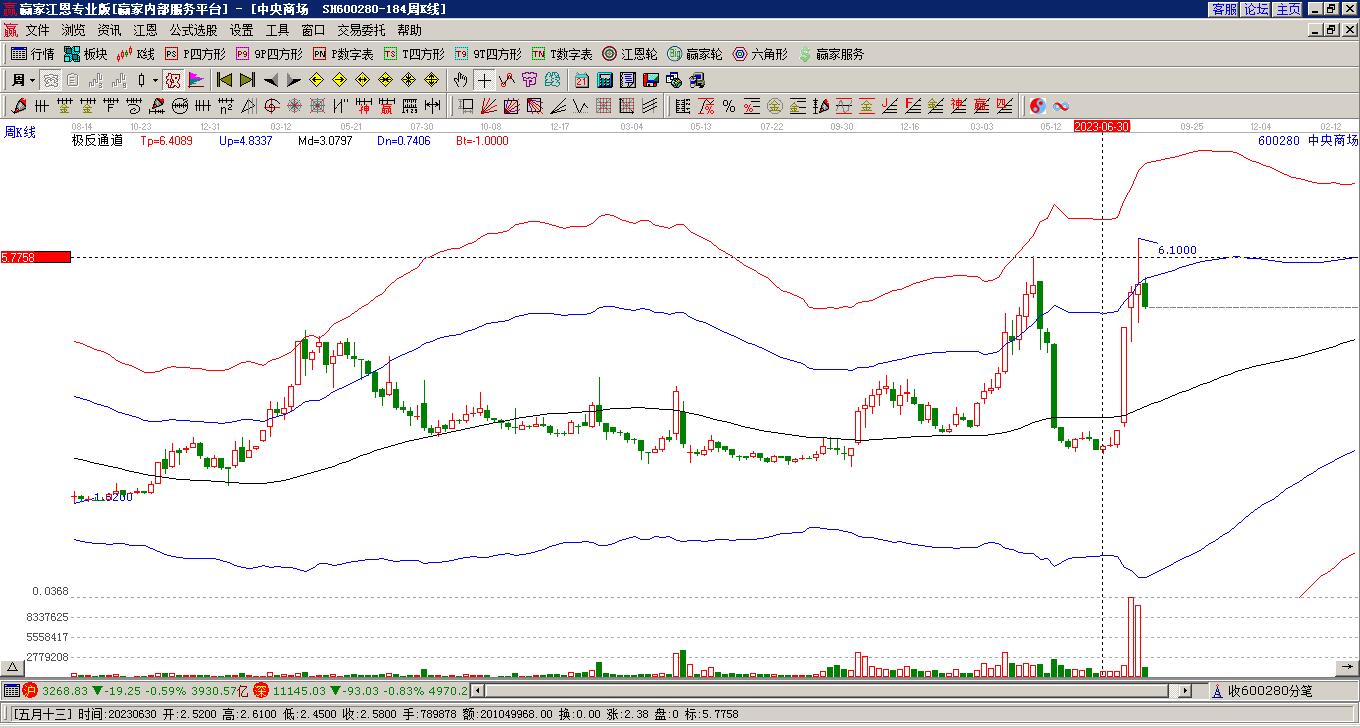The image size is (1360, 728).
Task: Open the candlestick style dropdown arrow
Action: (154, 80)
